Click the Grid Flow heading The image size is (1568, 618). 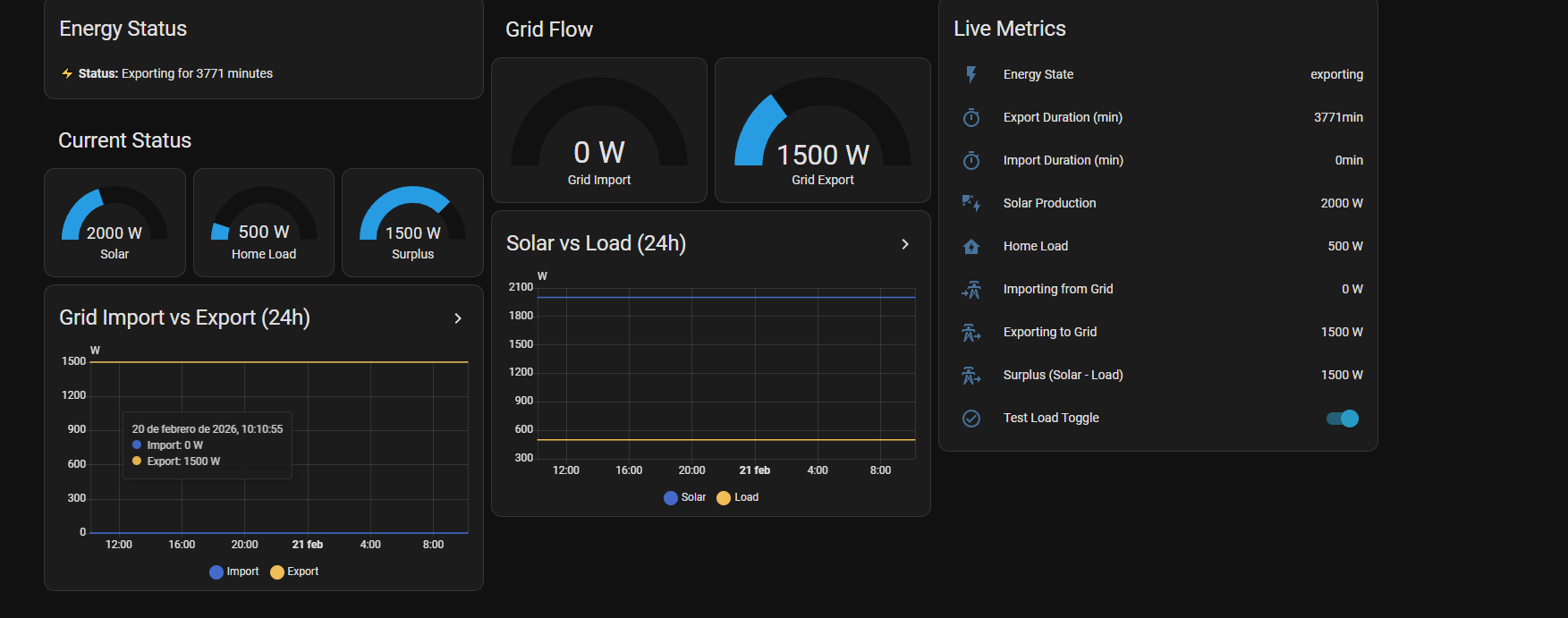tap(549, 30)
